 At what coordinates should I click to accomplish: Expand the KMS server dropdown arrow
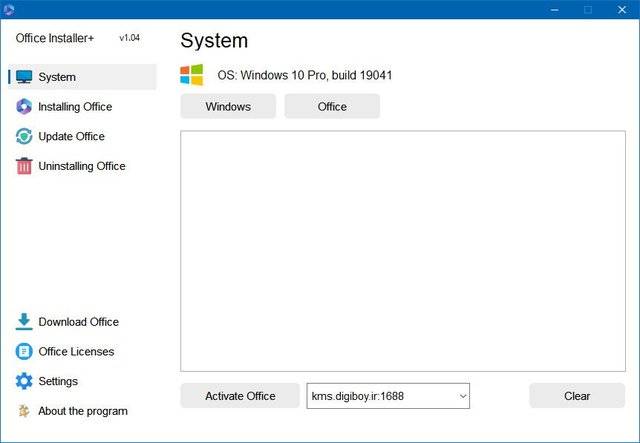[463, 396]
